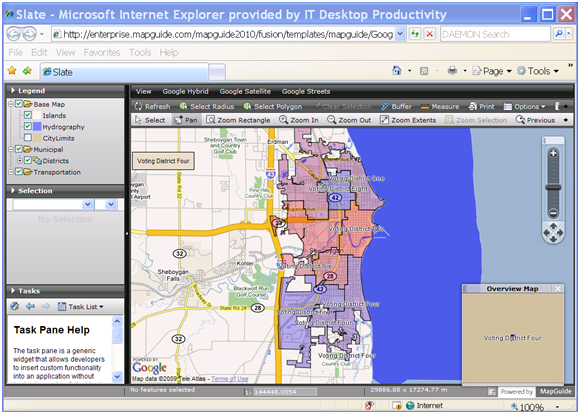Image resolution: width=580 pixels, height=414 pixels.
Task: Start the Measure tool
Action: (439, 107)
